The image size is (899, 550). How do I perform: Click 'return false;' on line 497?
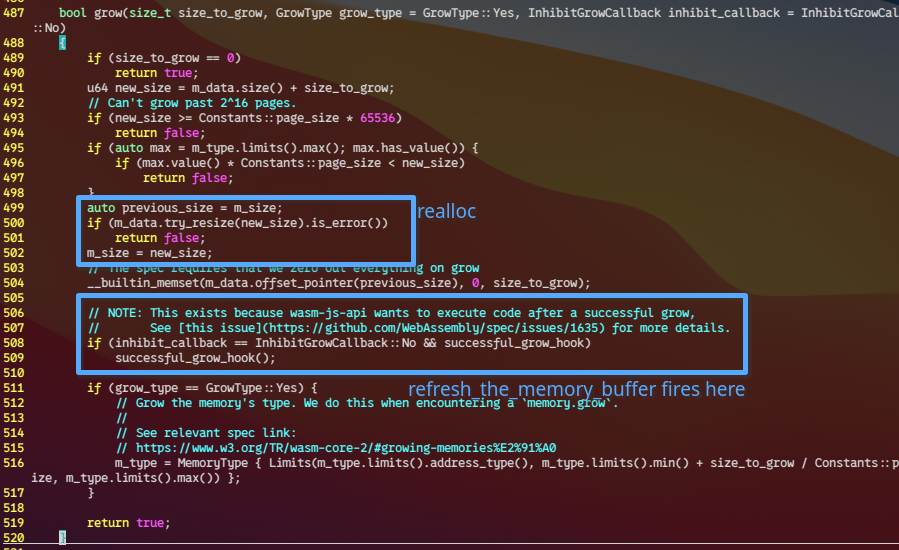[188, 178]
